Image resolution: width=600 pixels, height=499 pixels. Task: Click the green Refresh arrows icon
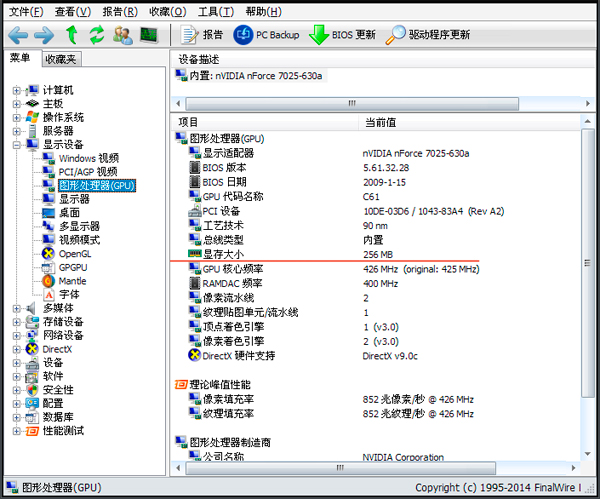pyautogui.click(x=96, y=35)
